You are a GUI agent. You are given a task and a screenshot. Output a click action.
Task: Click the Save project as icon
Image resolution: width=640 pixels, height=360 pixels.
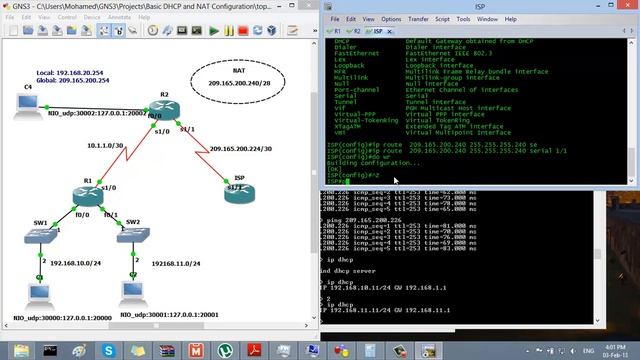coord(57,31)
